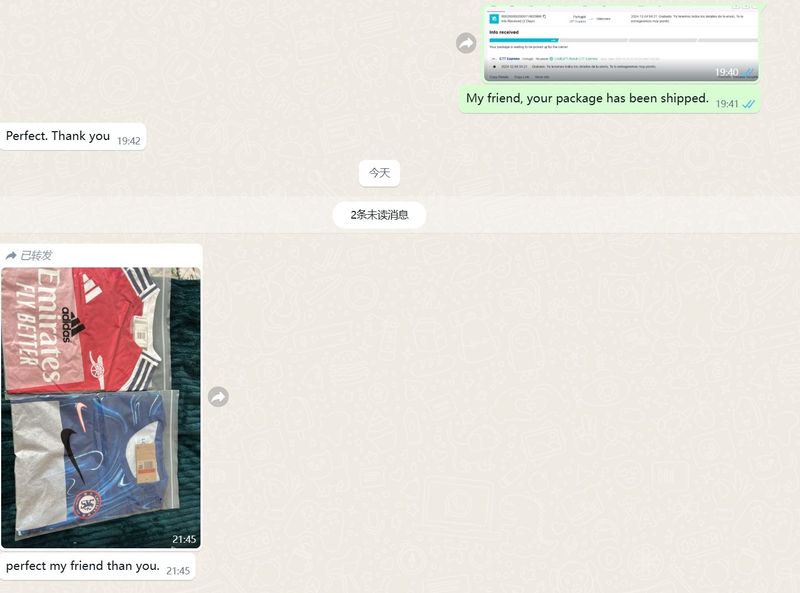Select the "your package has been shipped" message
This screenshot has width=800, height=593.
tap(587, 99)
